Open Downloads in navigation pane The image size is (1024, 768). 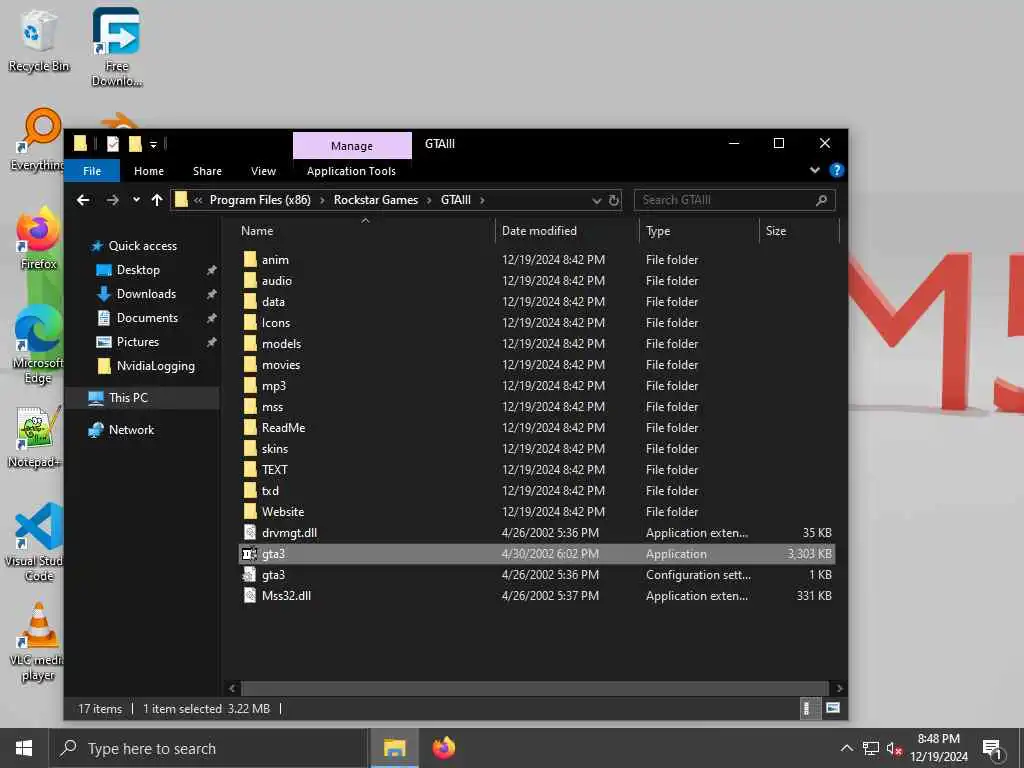[x=146, y=294]
